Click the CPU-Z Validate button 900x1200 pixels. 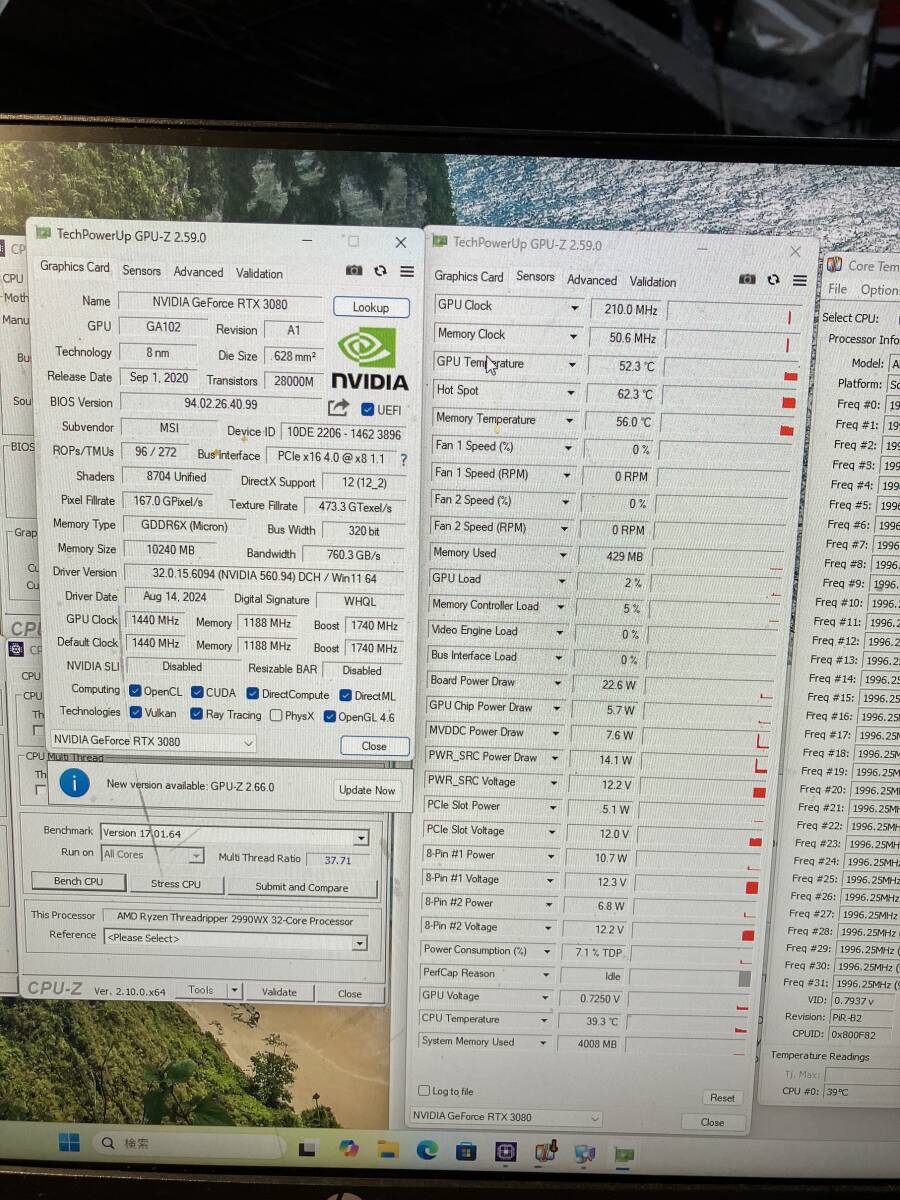279,992
